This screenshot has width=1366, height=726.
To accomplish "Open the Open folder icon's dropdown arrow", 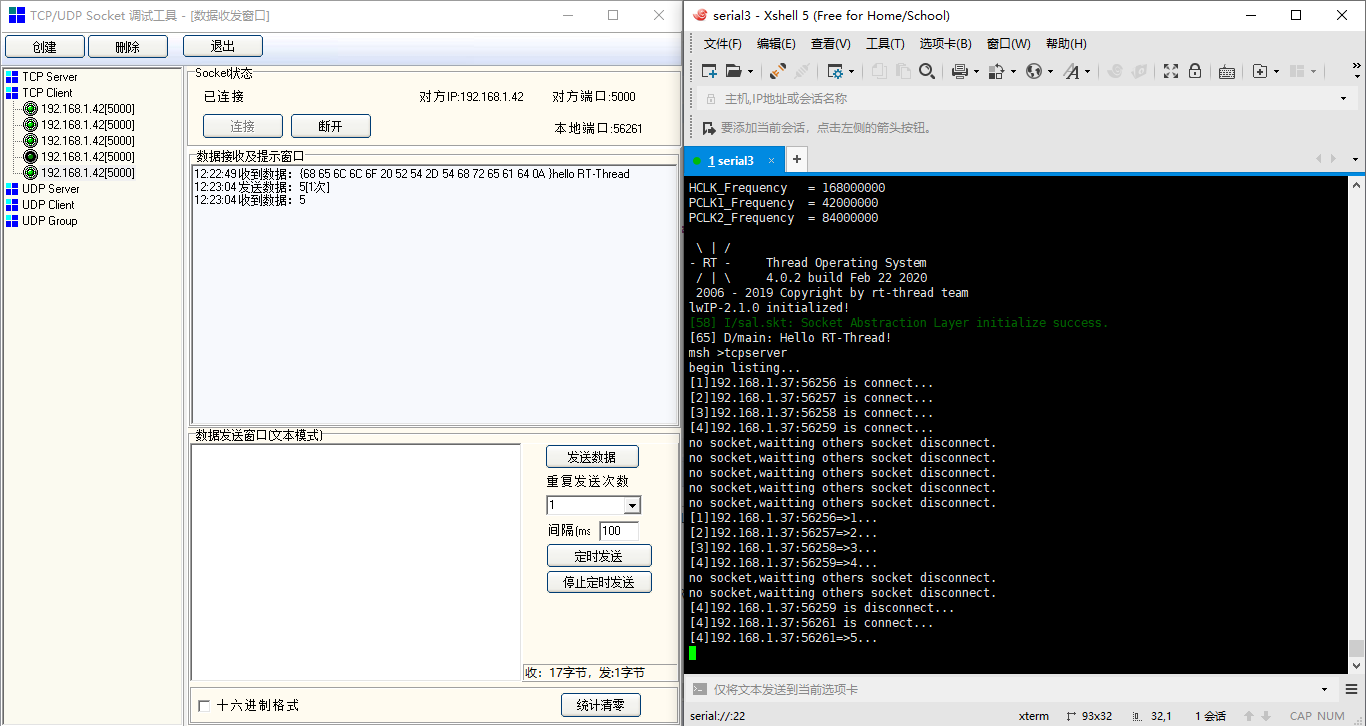I will [x=751, y=71].
